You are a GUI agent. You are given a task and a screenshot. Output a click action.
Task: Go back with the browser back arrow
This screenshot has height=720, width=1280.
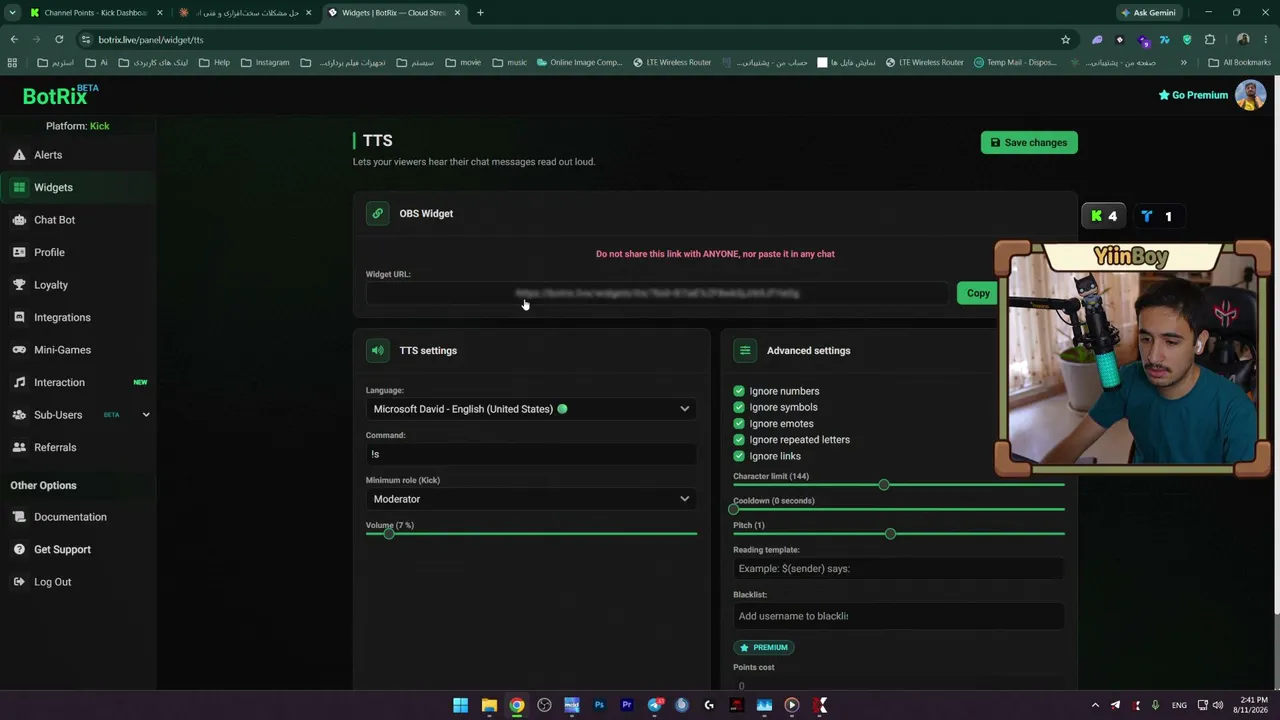point(14,40)
